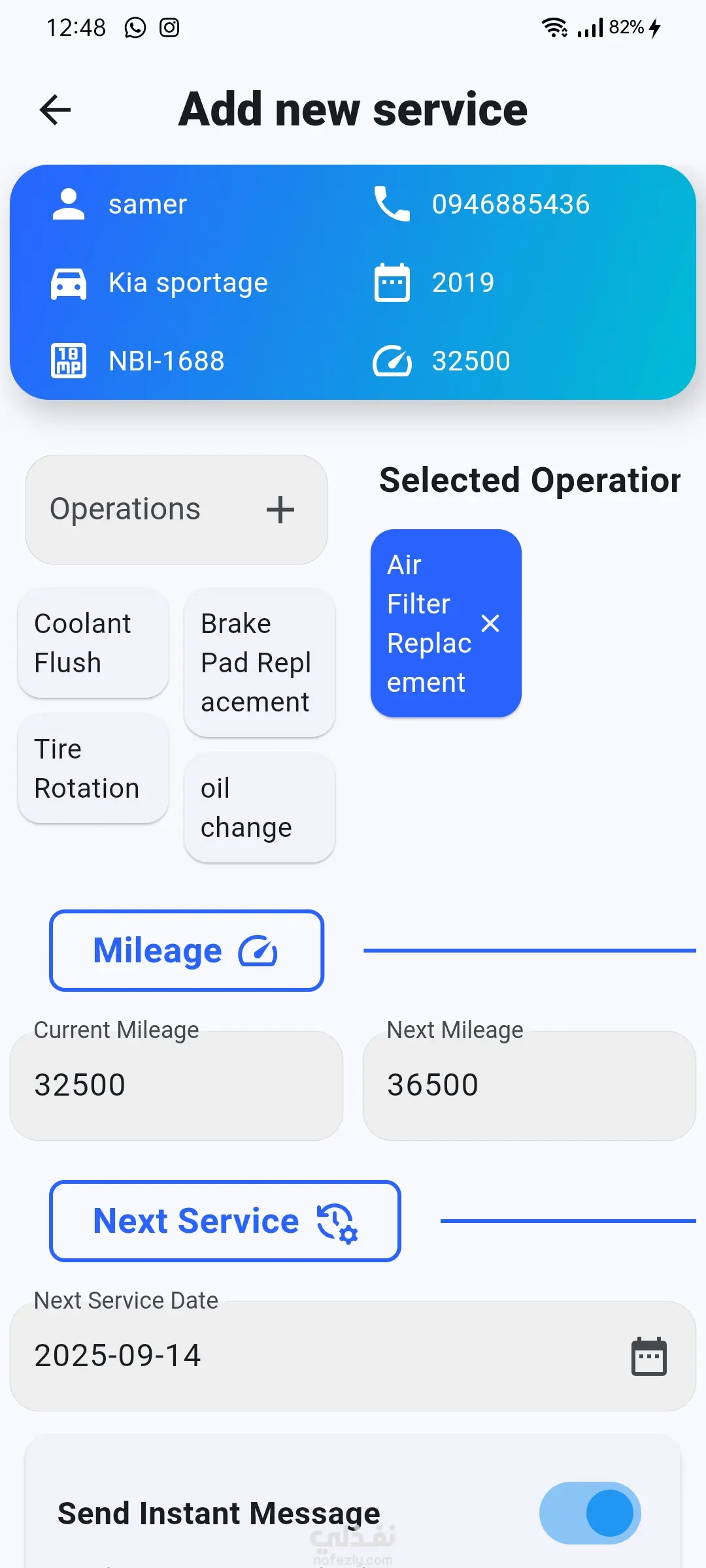Tap the Next Service Date field

(314, 1356)
